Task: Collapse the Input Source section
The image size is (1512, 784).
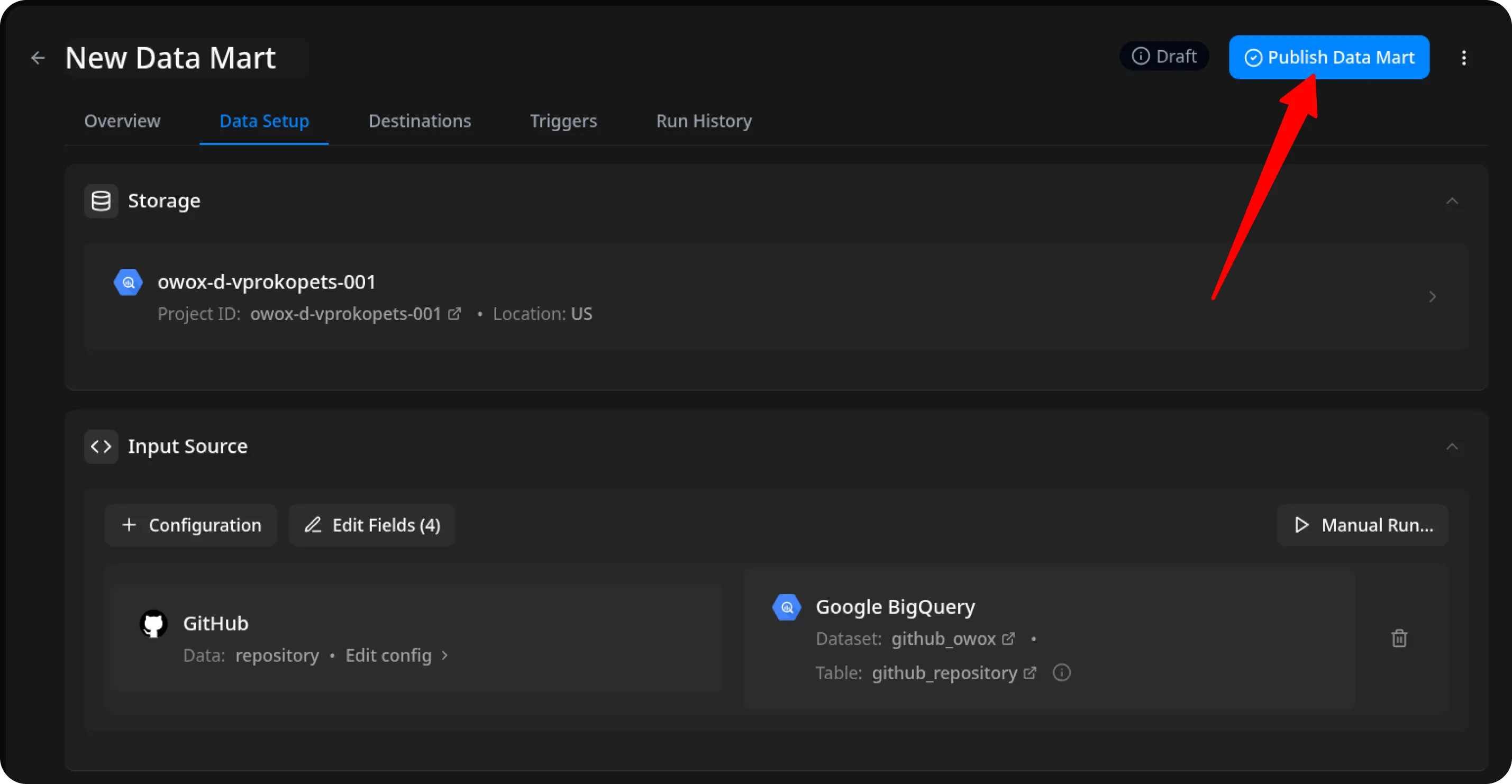Action: click(x=1452, y=446)
